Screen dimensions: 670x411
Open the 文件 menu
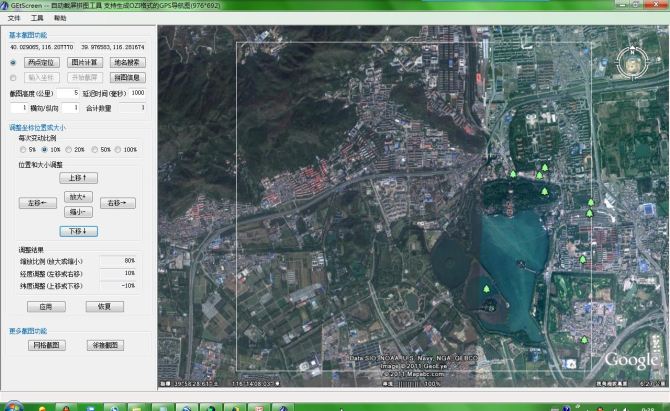[x=14, y=18]
